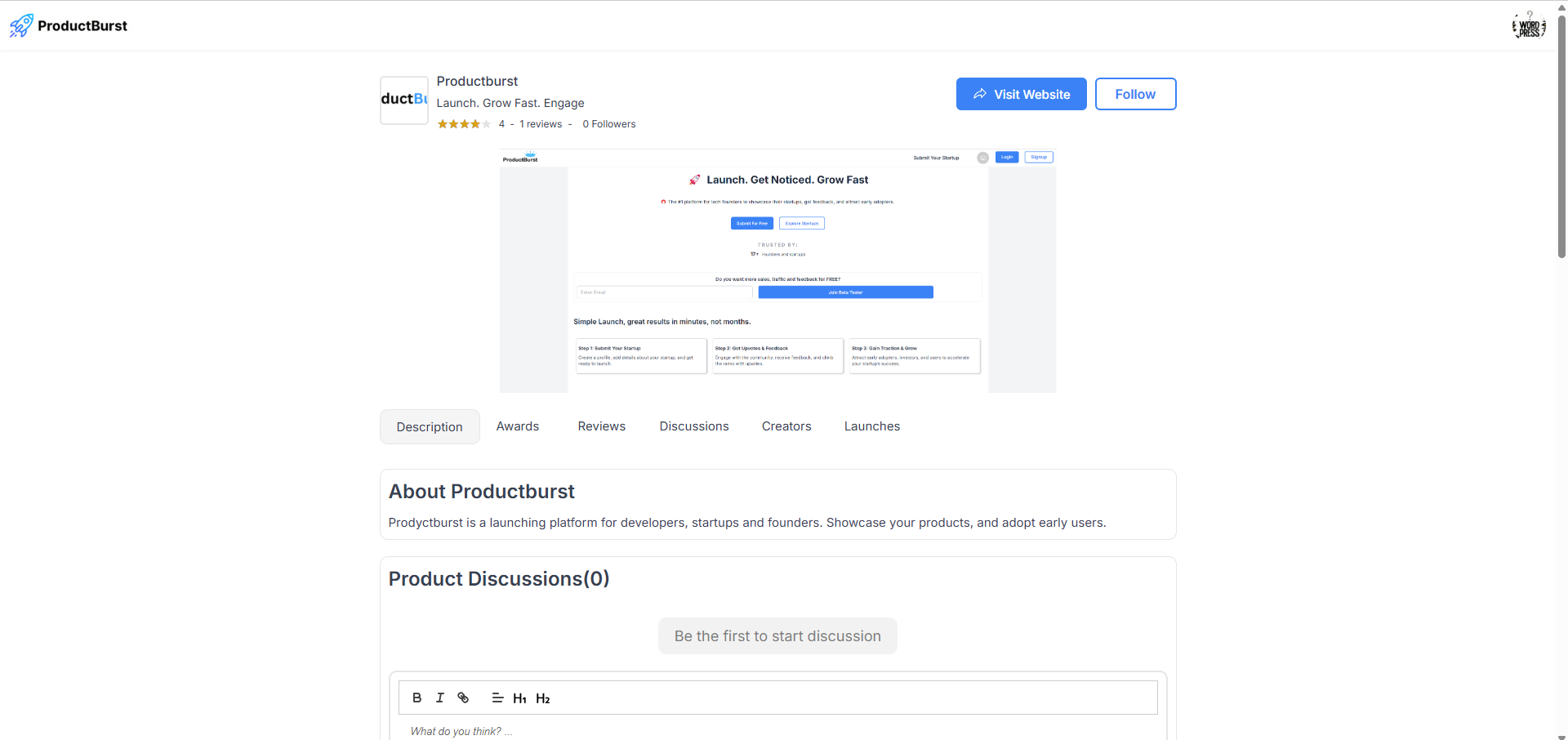This screenshot has width=1568, height=740.
Task: Click the 0 Followers text
Action: pos(609,124)
